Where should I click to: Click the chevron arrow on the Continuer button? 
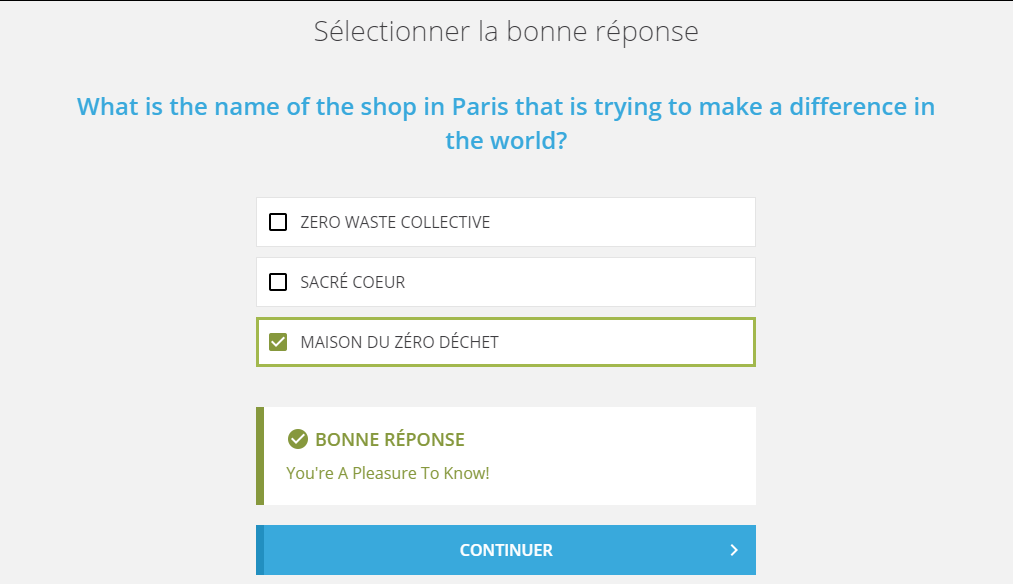734,550
